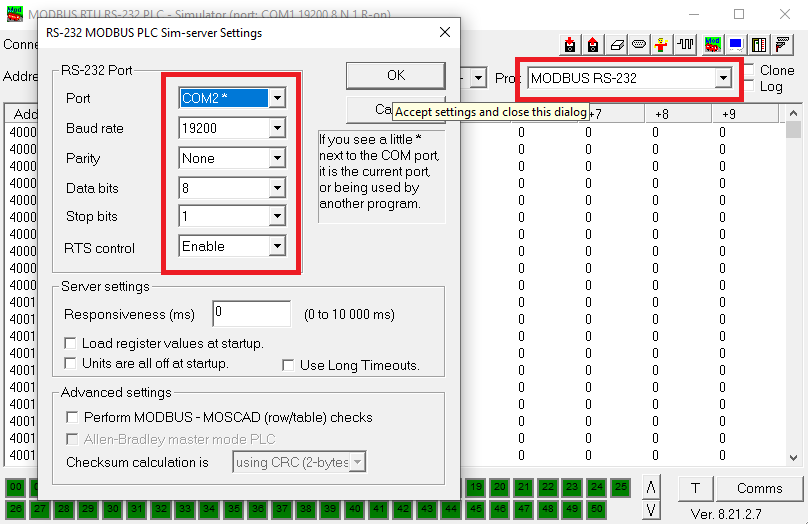Open the MODBUS RS-232 protocol dropdown
This screenshot has height=524, width=808.
click(723, 78)
